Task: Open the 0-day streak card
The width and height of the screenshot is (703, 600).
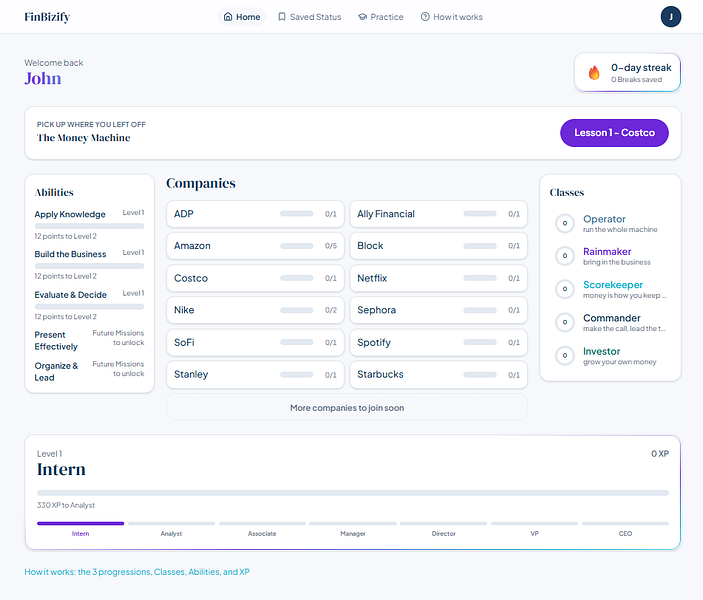Action: point(628,73)
